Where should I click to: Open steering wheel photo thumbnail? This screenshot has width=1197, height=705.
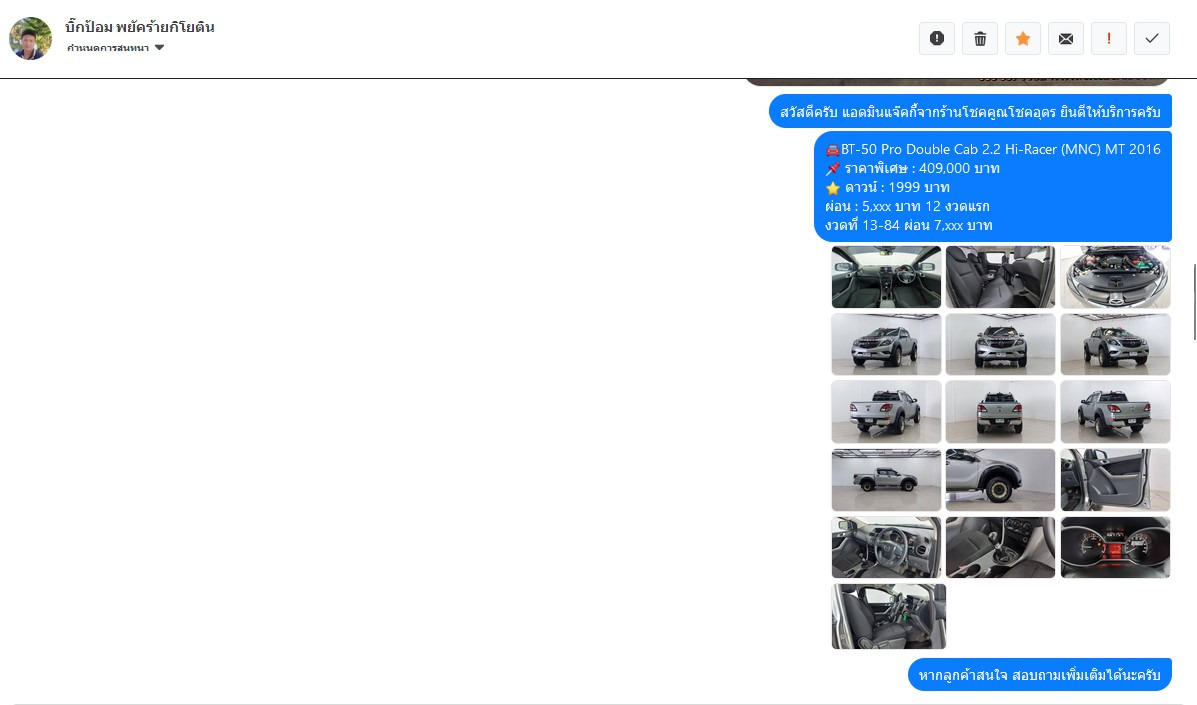[886, 547]
